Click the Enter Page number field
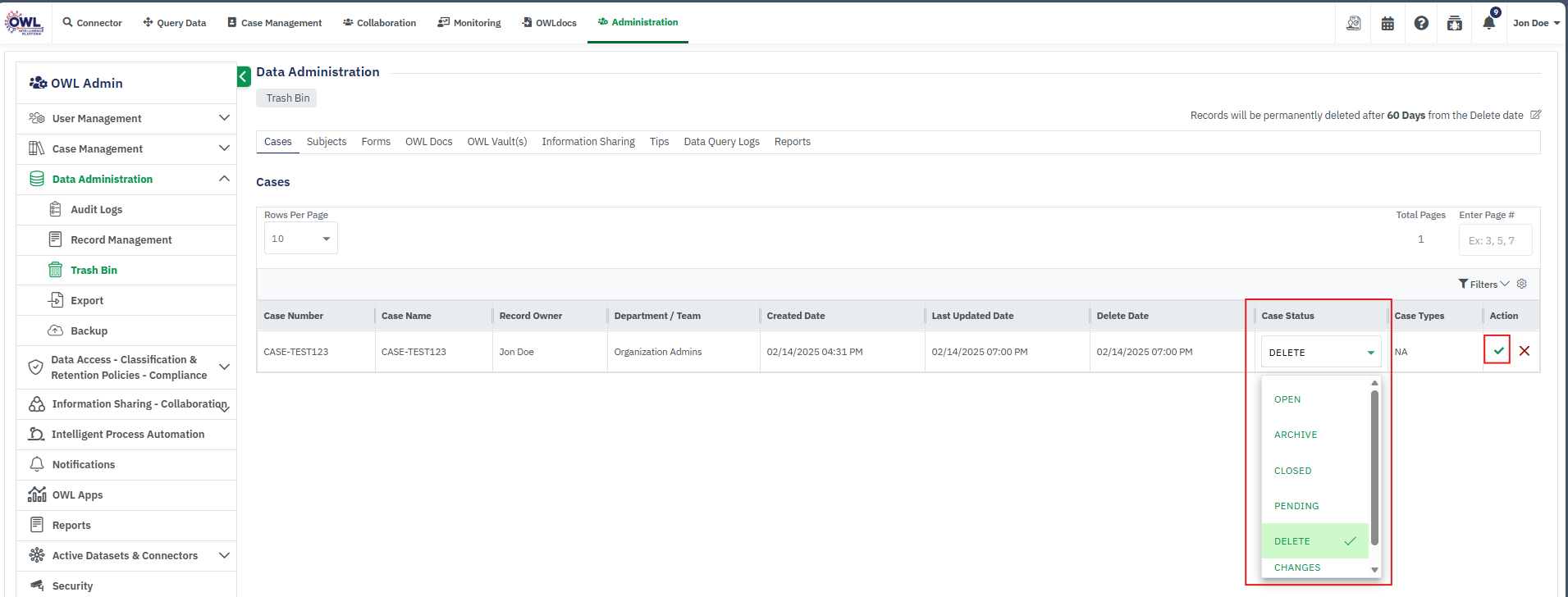 pos(1495,240)
